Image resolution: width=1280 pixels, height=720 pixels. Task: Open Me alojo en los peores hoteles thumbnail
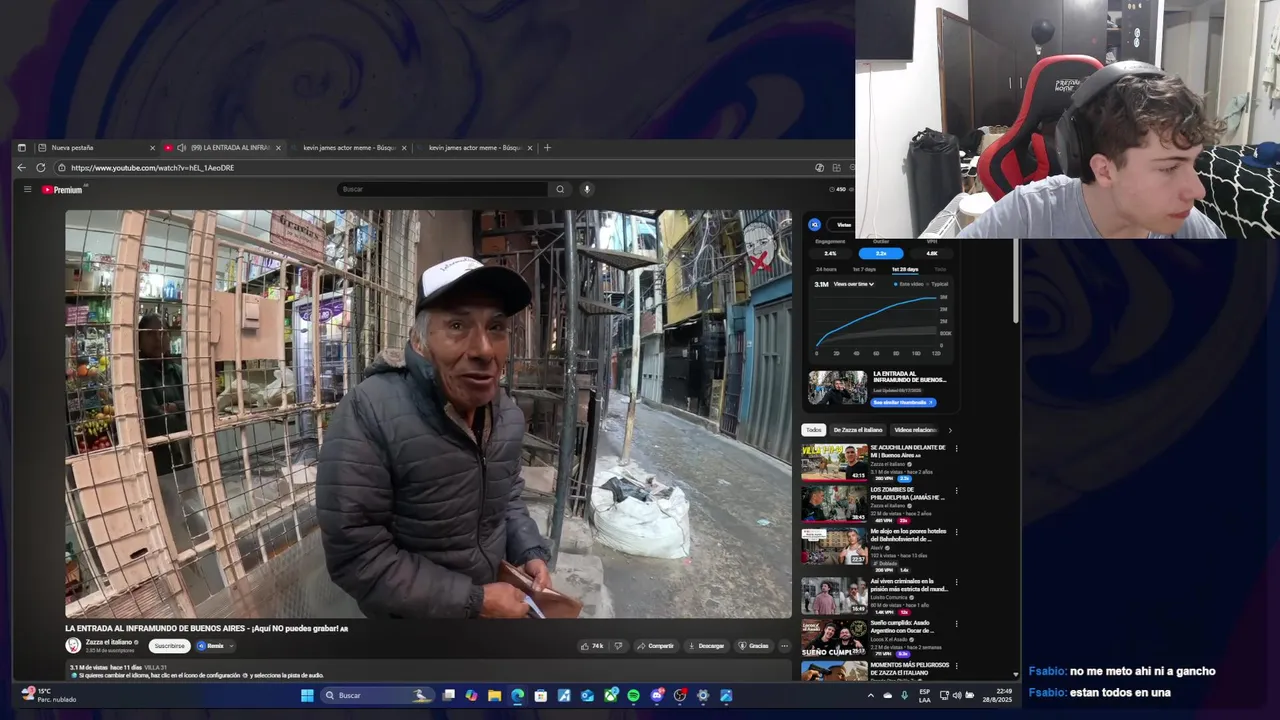834,547
